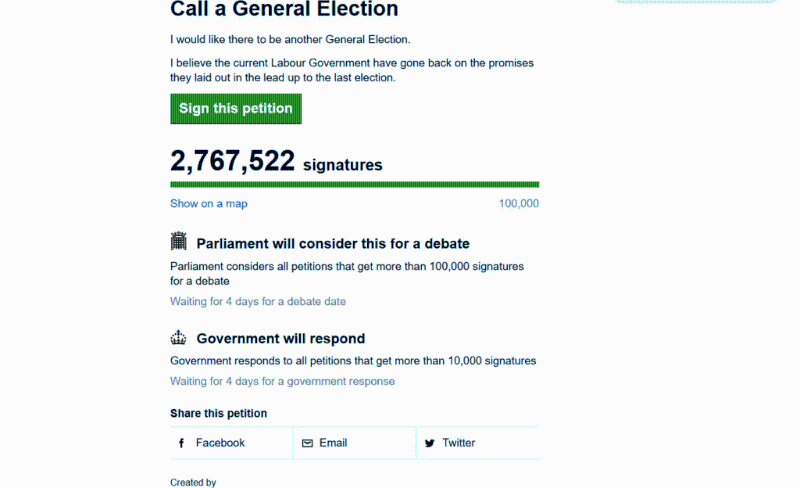
Task: Share the petition via Facebook text link
Action: tap(220, 443)
